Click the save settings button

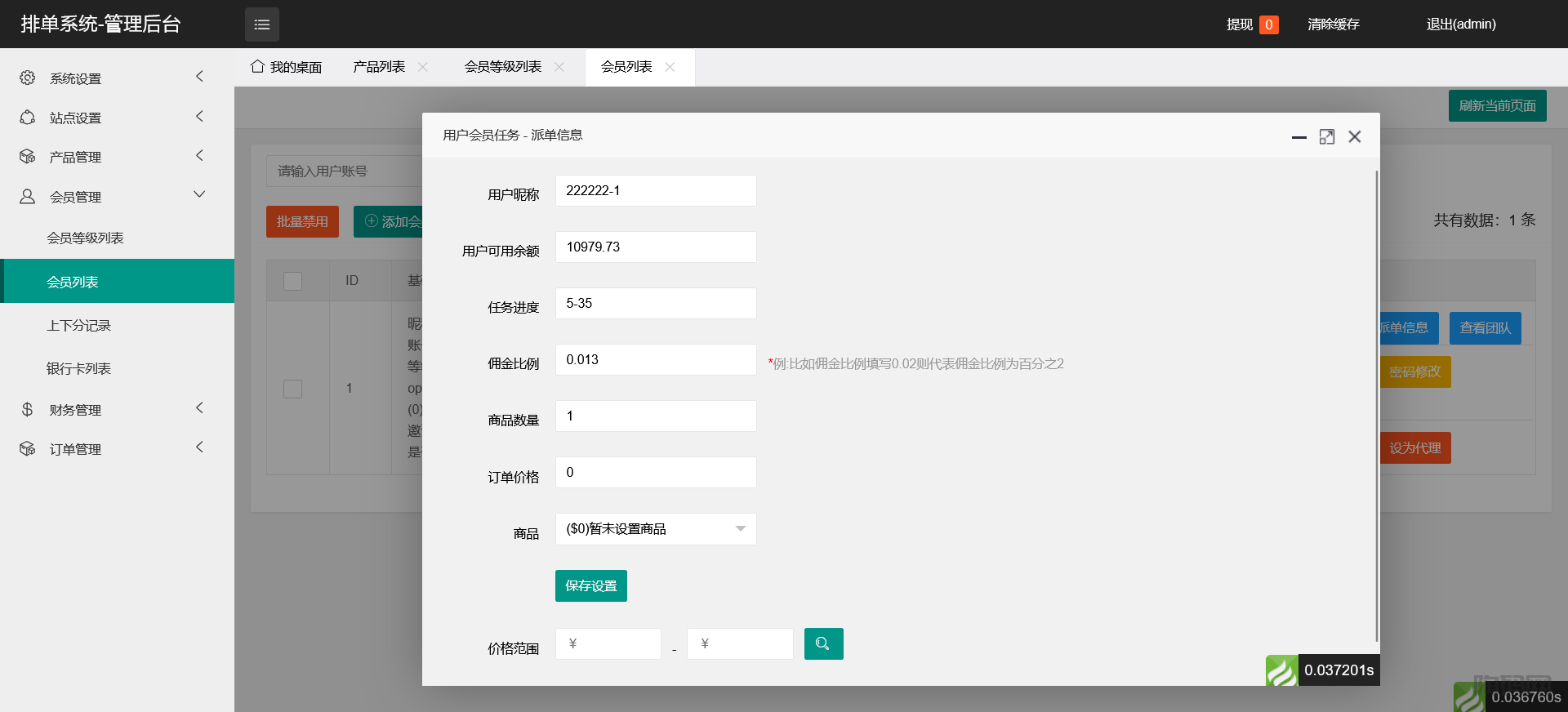(590, 585)
